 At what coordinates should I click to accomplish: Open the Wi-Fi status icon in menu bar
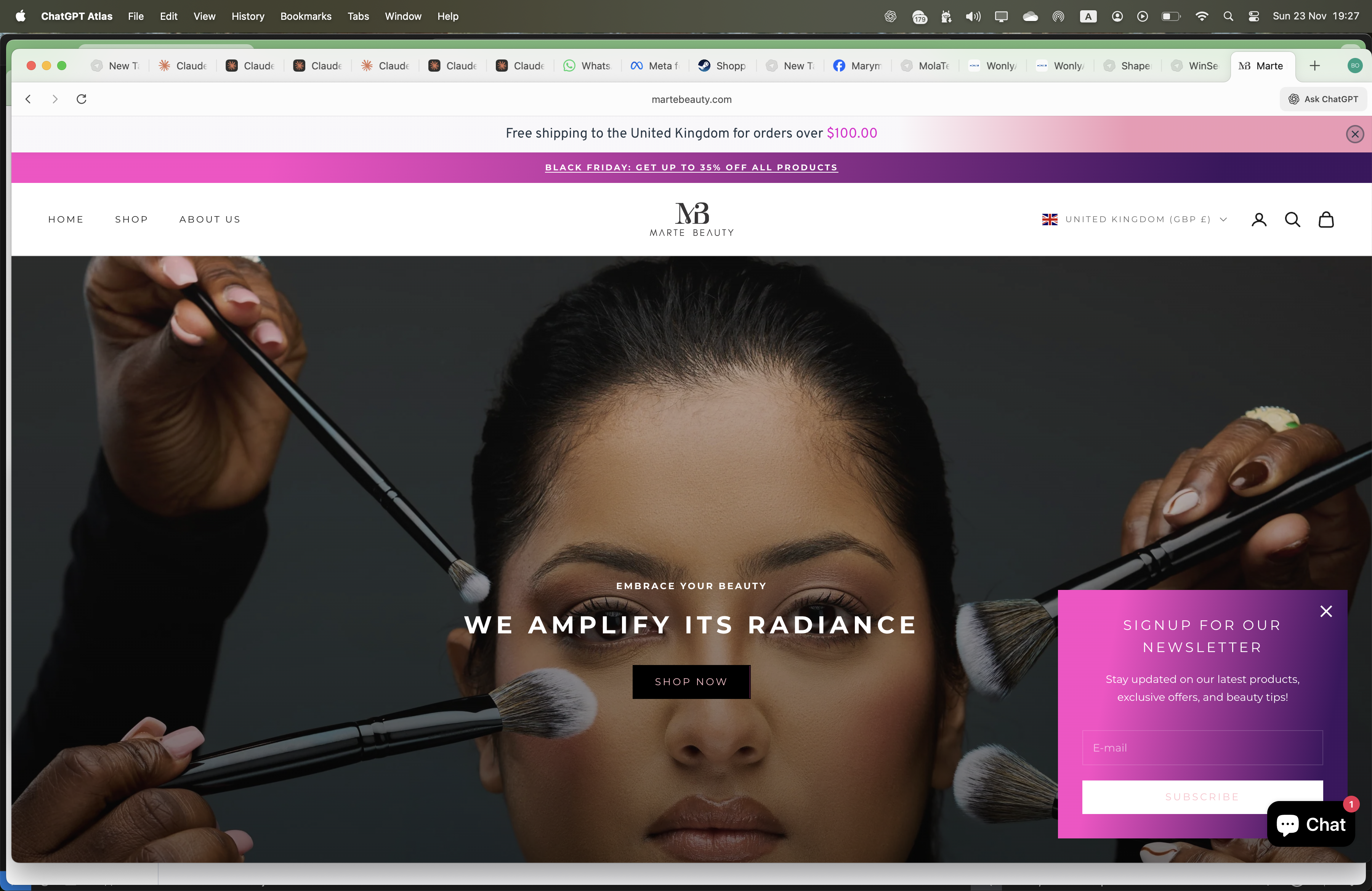tap(1201, 16)
